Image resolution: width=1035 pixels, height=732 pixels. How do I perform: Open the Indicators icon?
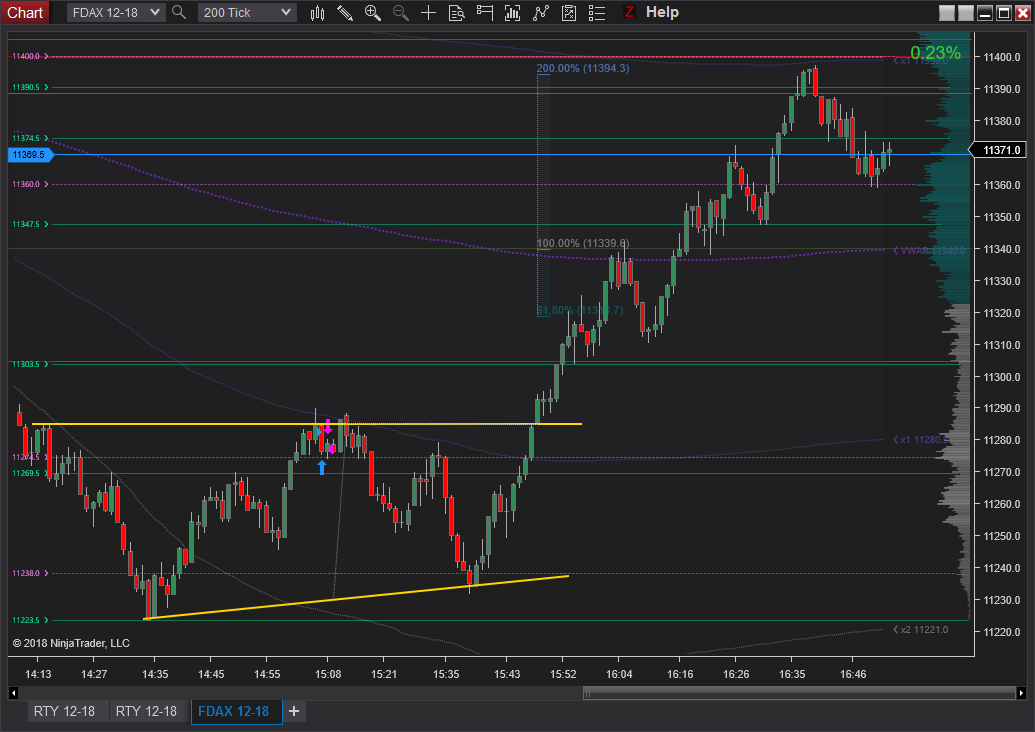click(x=541, y=13)
